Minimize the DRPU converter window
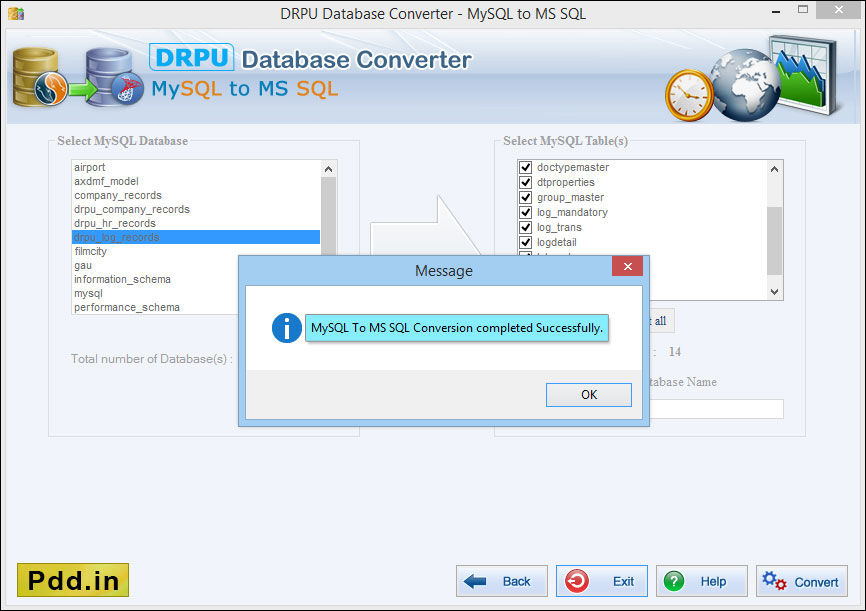Viewport: 866px width, 611px height. [776, 11]
